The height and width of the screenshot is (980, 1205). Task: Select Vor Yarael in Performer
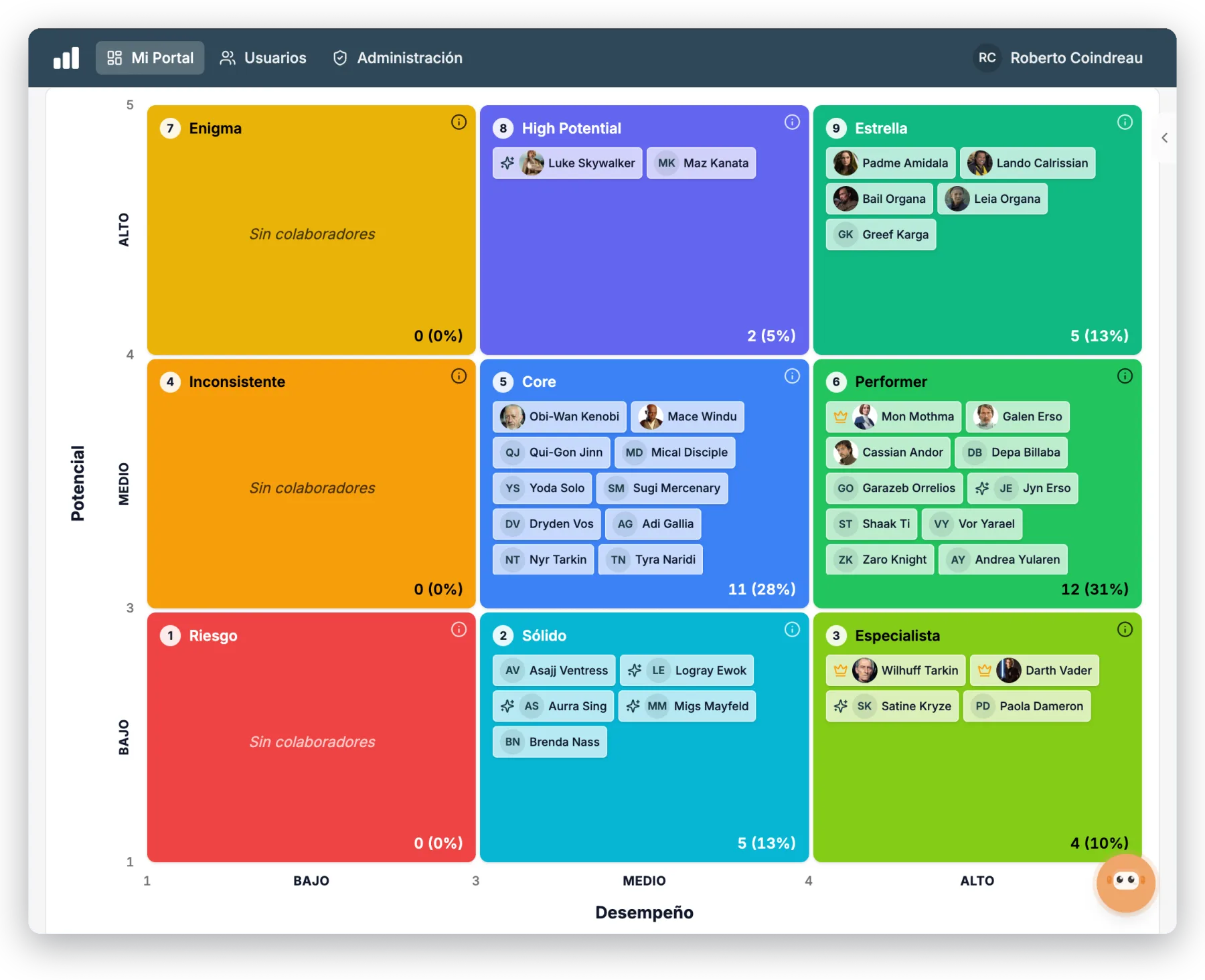972,524
